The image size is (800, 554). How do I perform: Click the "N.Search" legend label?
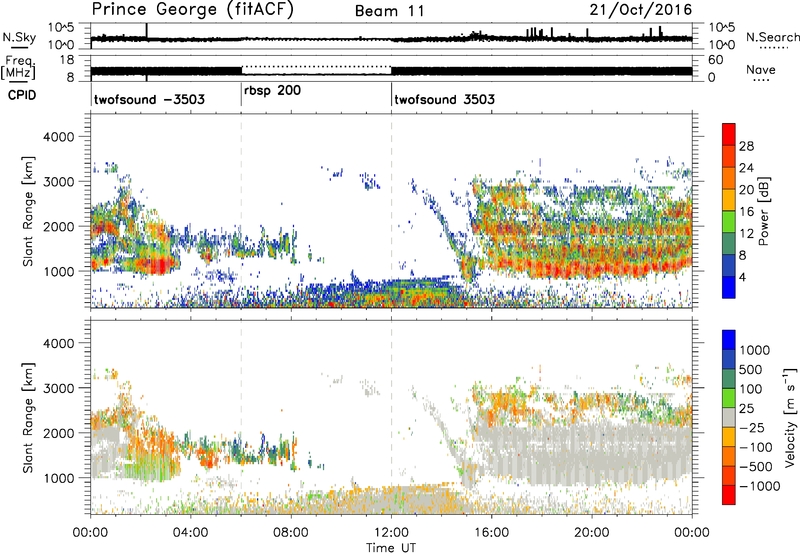773,37
